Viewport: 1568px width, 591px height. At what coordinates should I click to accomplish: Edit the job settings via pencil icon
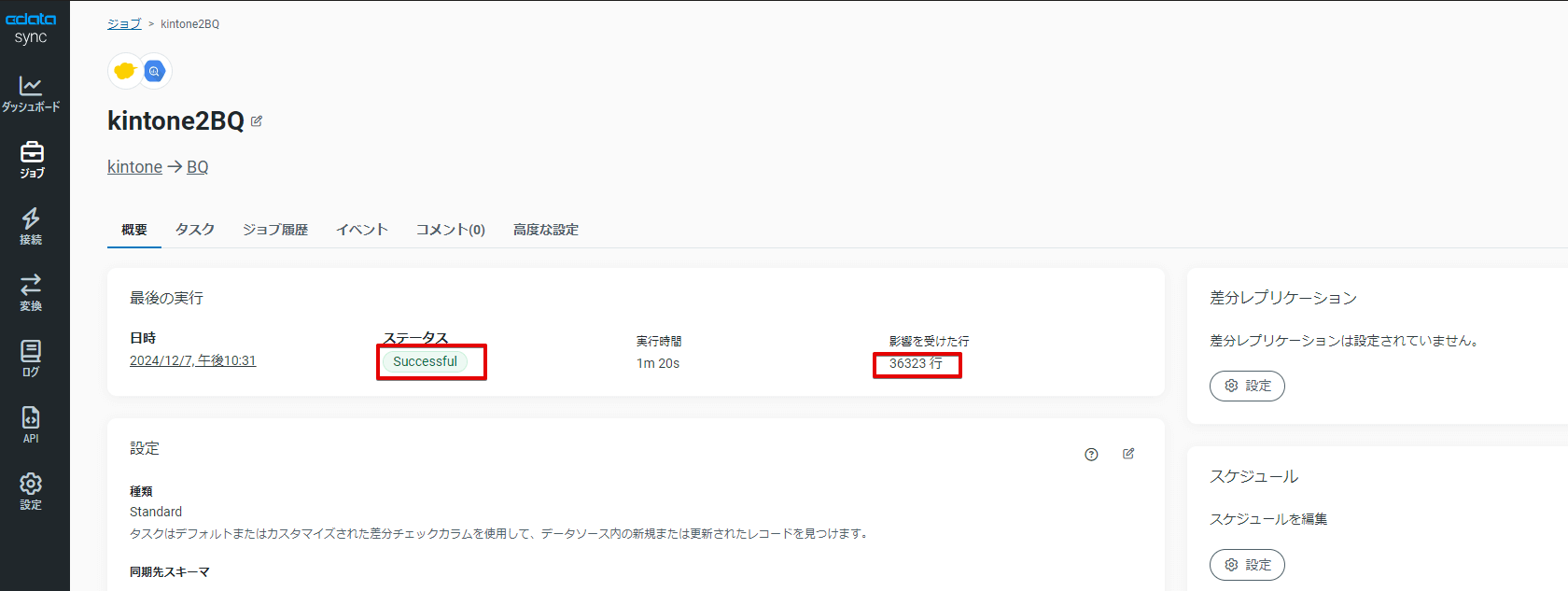(1128, 454)
